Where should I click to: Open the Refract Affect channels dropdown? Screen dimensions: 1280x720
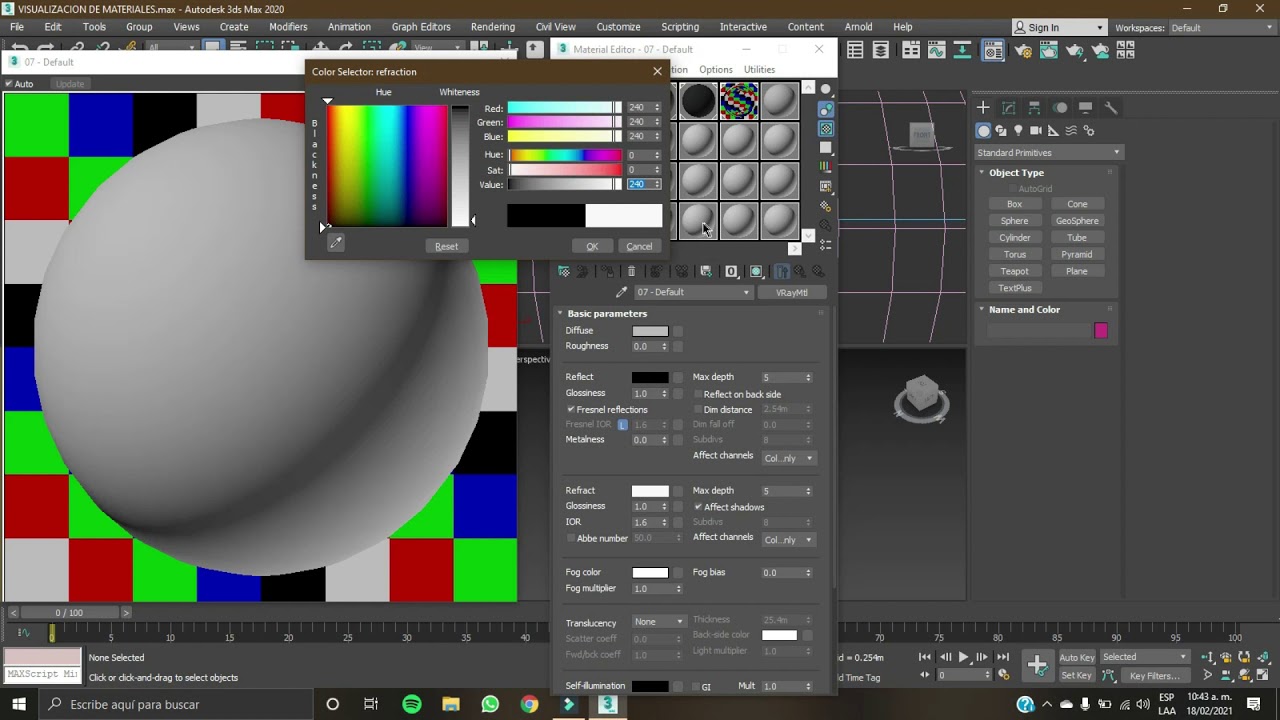point(789,540)
